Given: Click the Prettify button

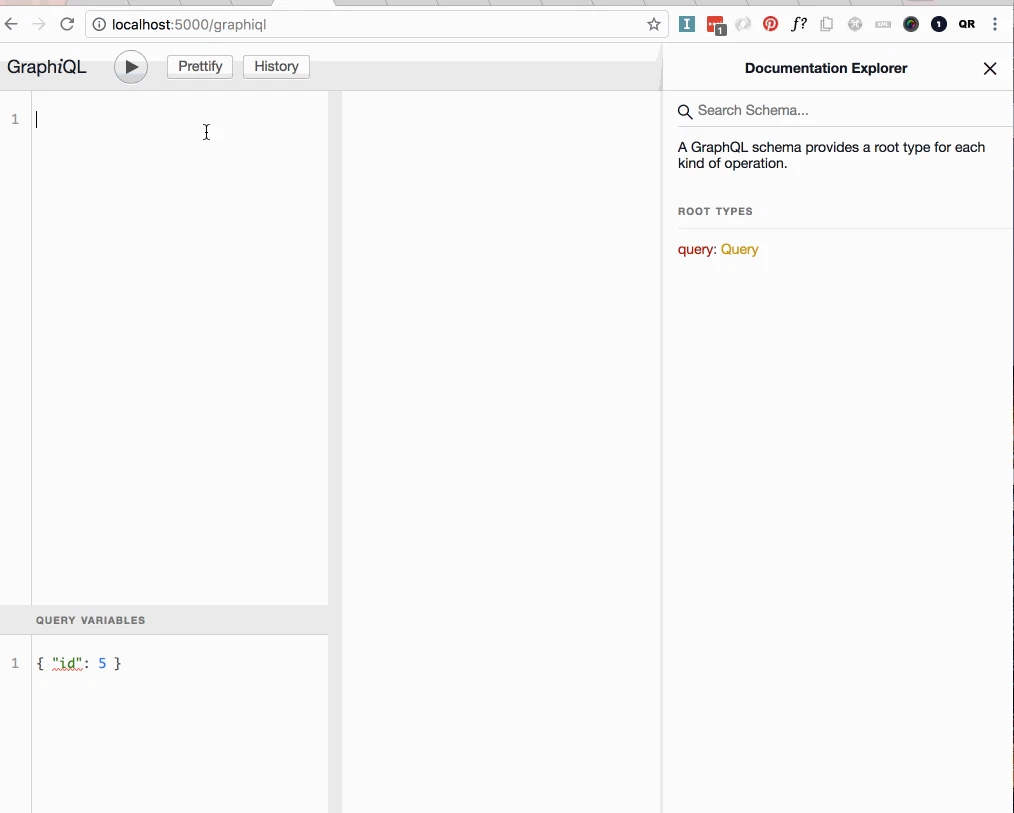Looking at the screenshot, I should coord(200,67).
